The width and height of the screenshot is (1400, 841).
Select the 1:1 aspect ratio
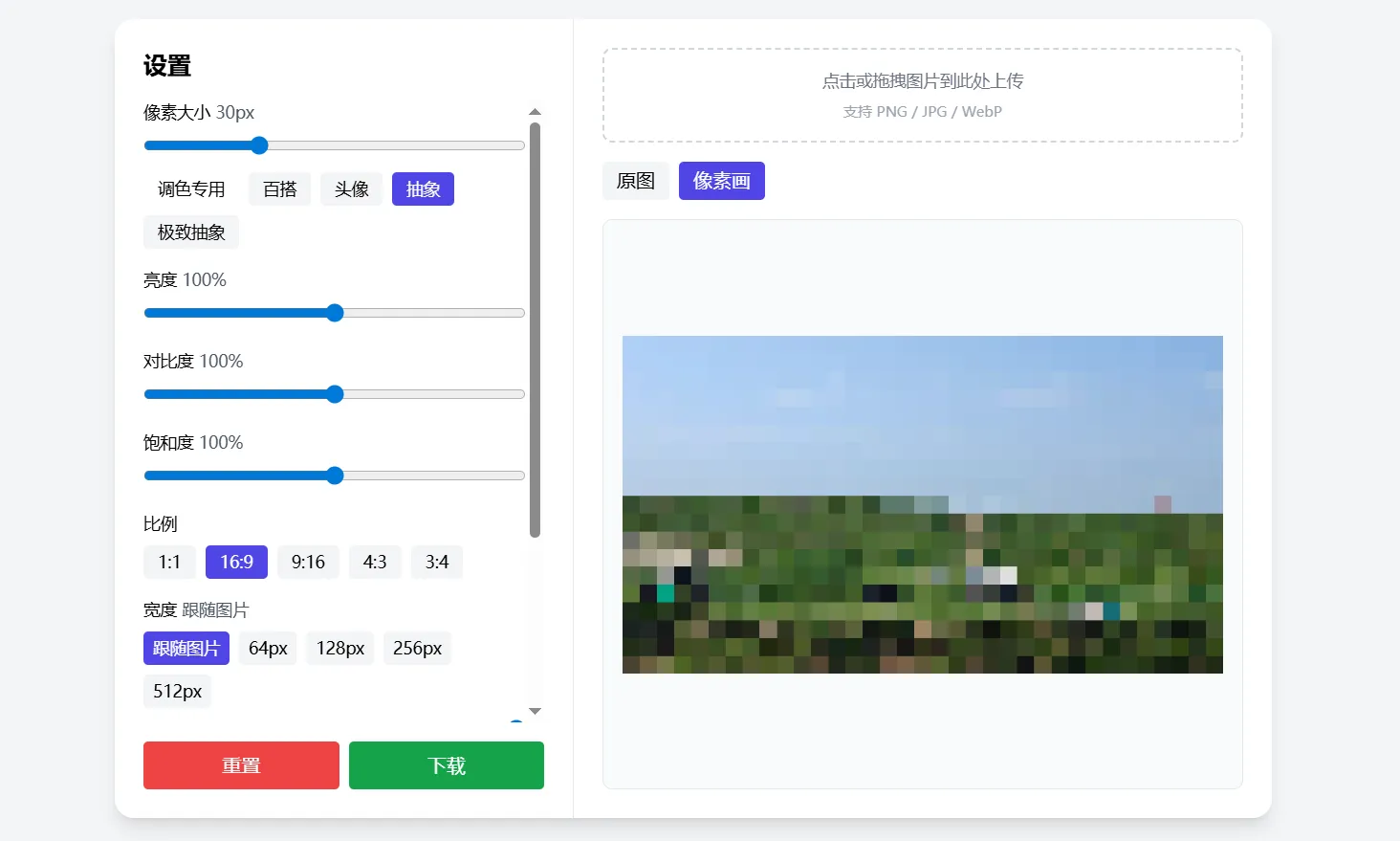coord(169,562)
